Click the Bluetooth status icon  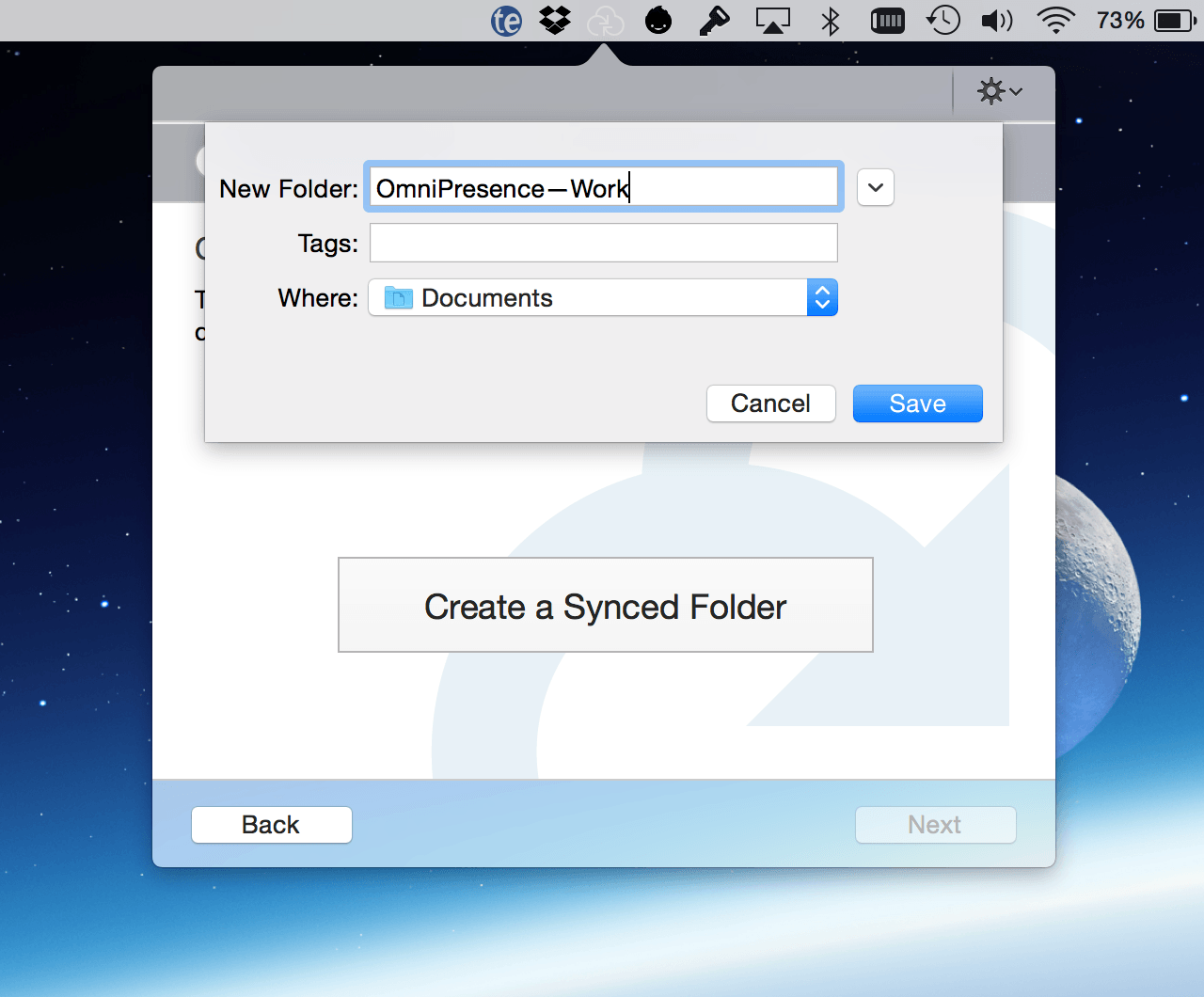pyautogui.click(x=830, y=21)
